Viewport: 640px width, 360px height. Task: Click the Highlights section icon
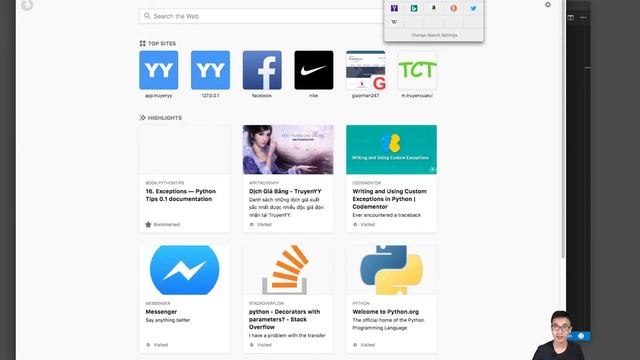[142, 118]
